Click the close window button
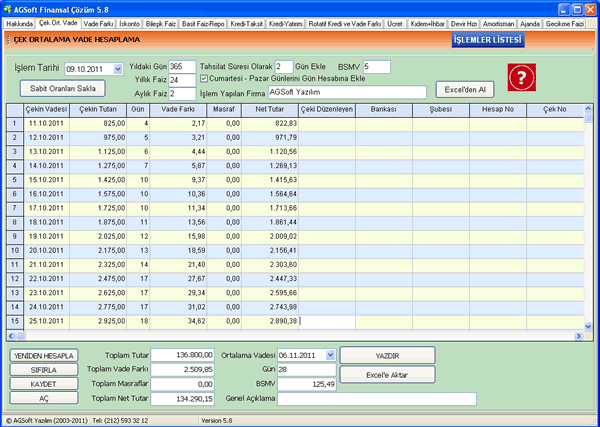600x427 pixels. pyautogui.click(x=589, y=7)
